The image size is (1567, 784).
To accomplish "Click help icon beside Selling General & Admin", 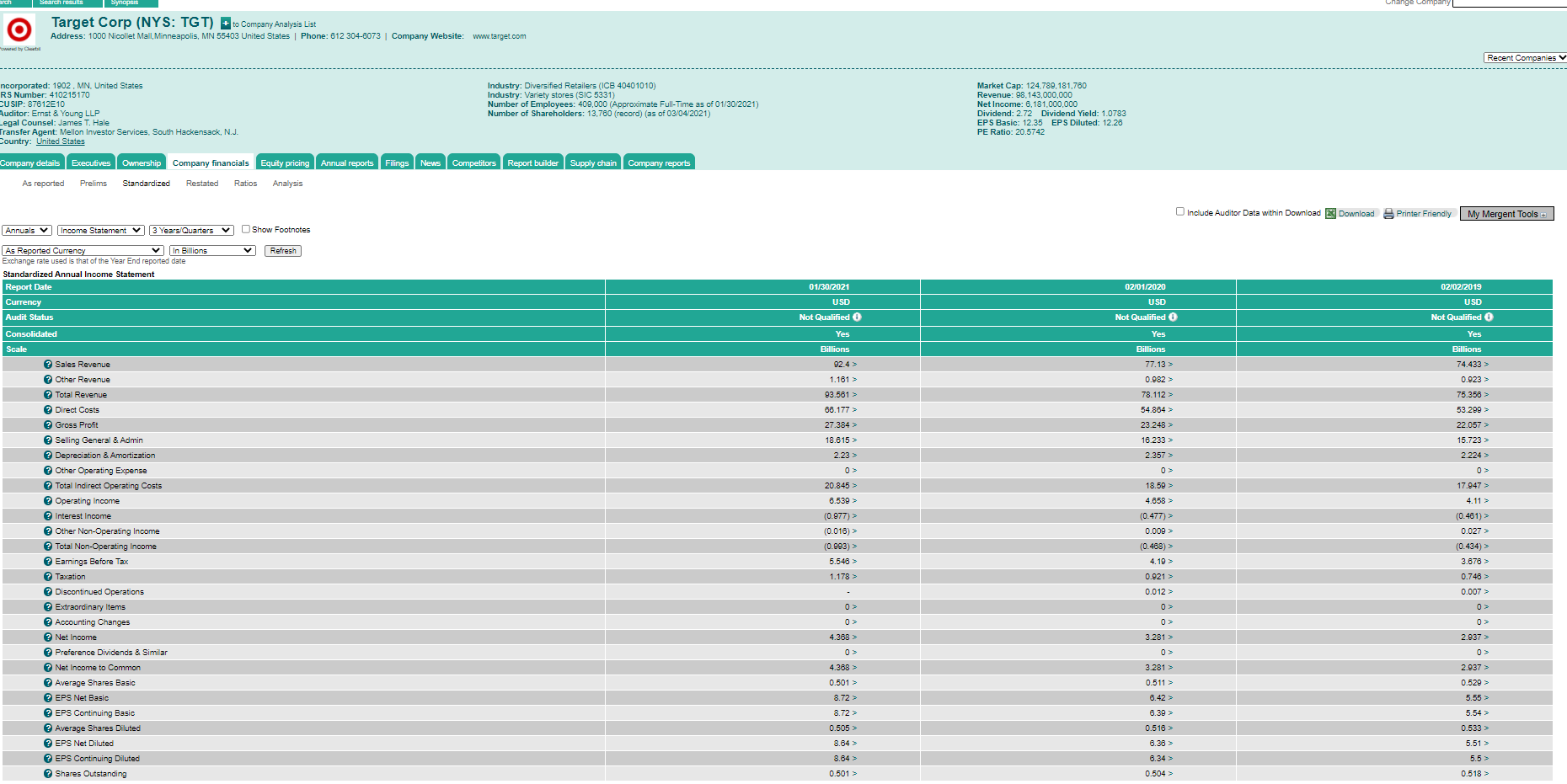I will click(48, 440).
